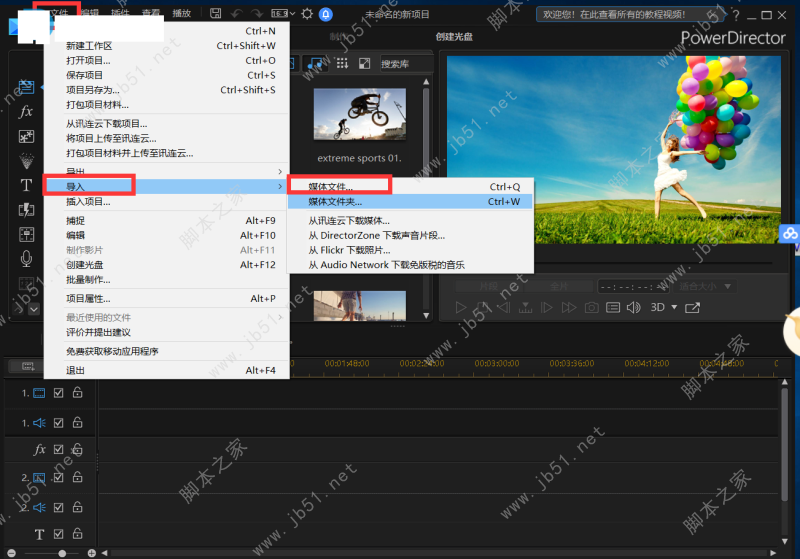Open the particle room icon

(x=26, y=161)
